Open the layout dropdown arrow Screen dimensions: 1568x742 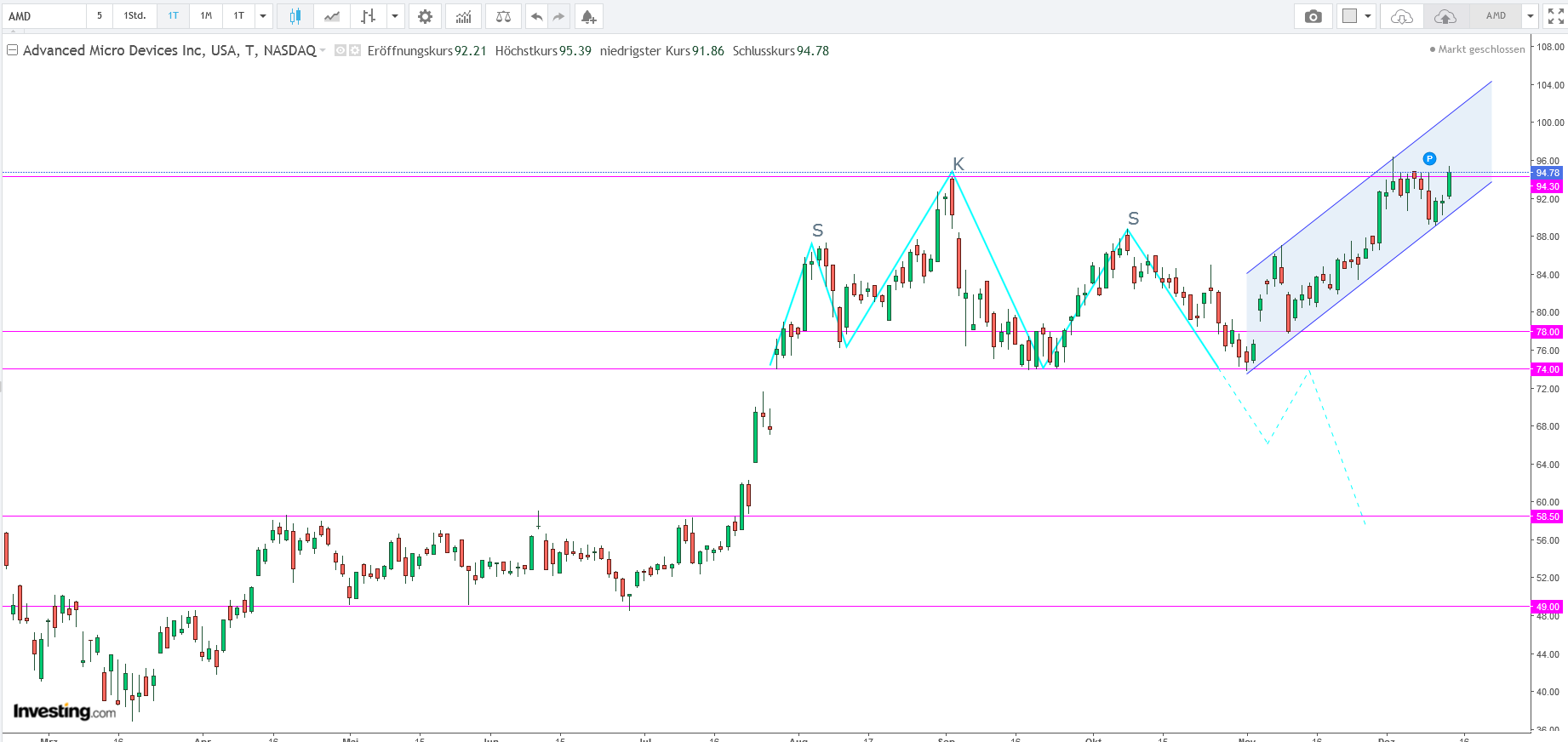pyautogui.click(x=1368, y=16)
